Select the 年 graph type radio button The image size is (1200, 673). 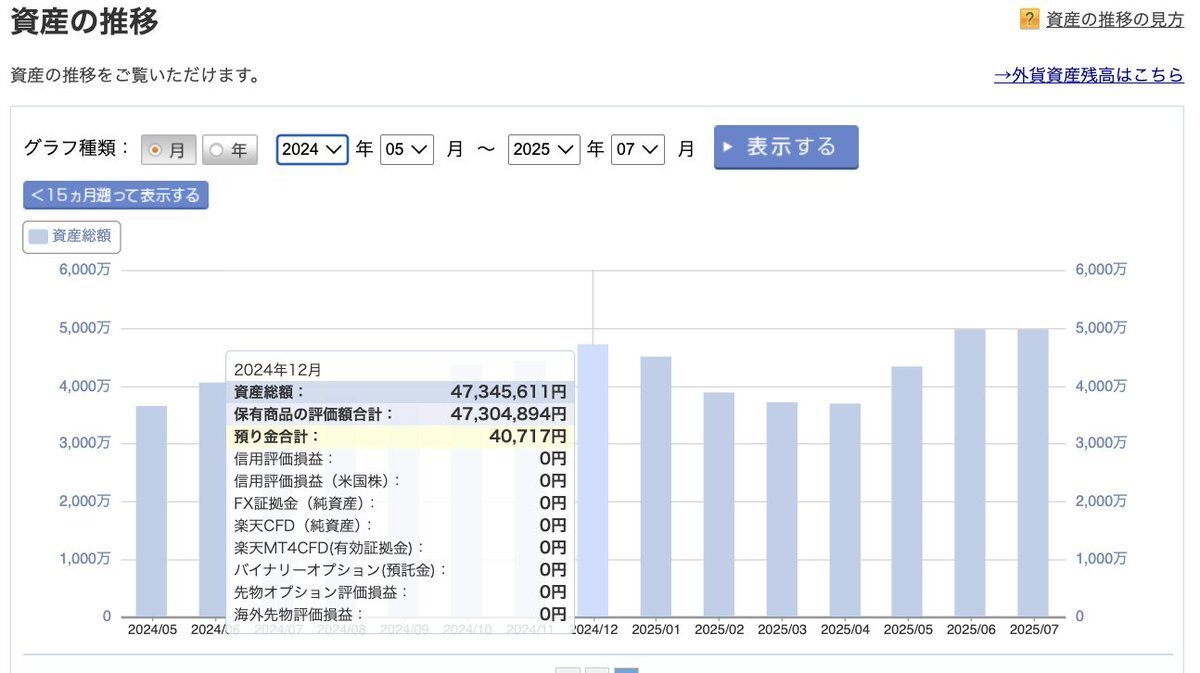[230, 150]
